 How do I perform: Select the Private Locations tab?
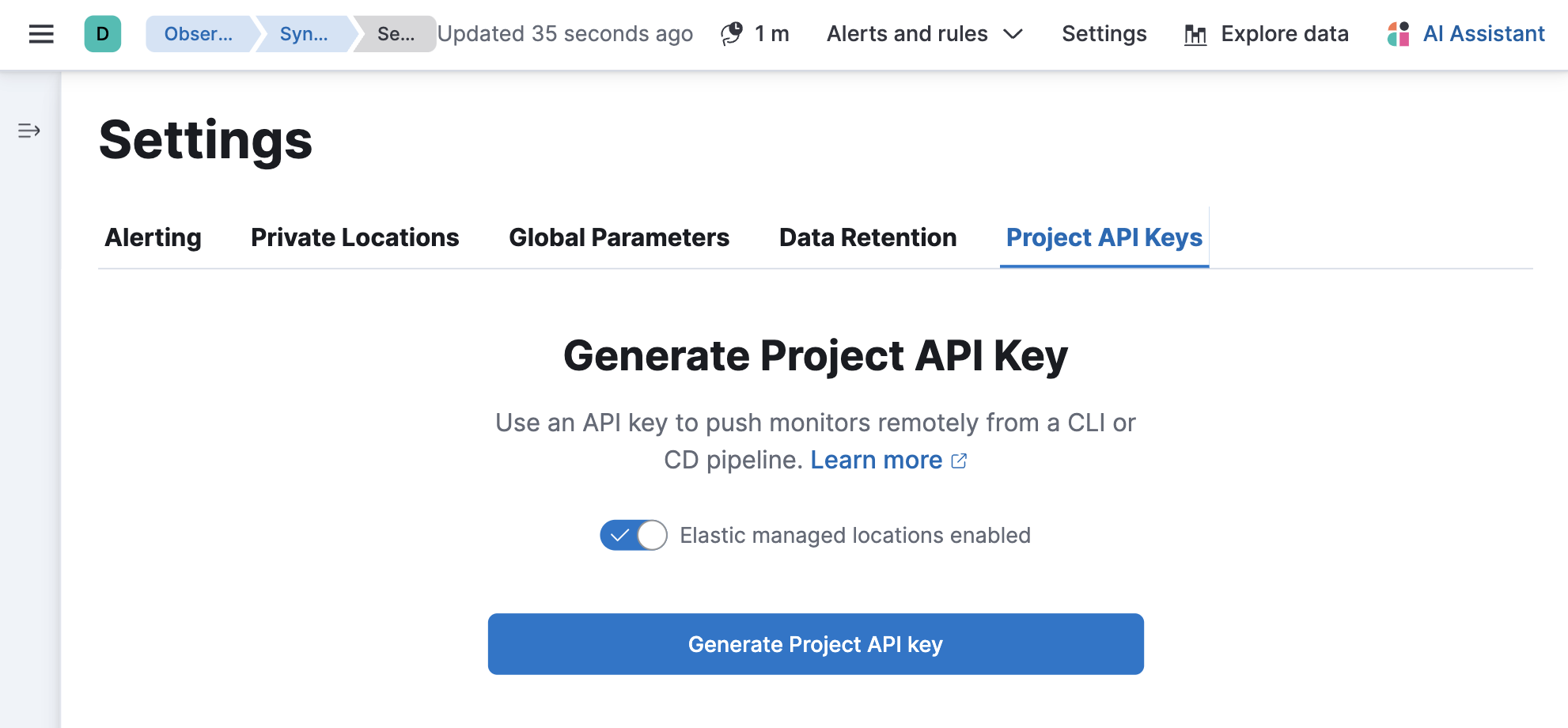[354, 237]
